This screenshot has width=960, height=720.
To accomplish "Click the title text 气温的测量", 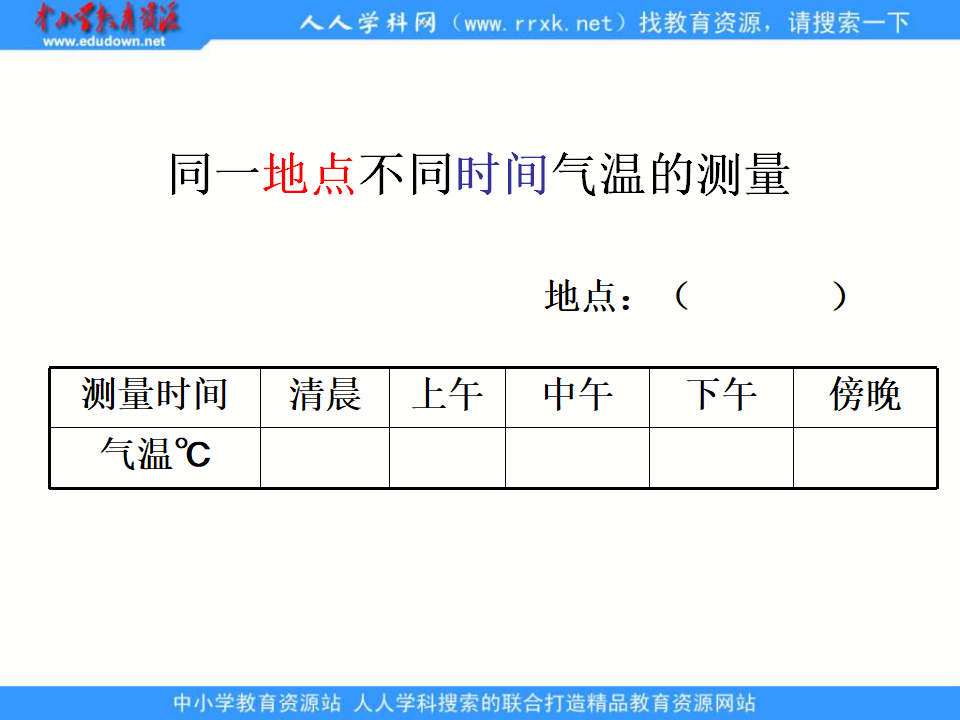I will [x=671, y=174].
